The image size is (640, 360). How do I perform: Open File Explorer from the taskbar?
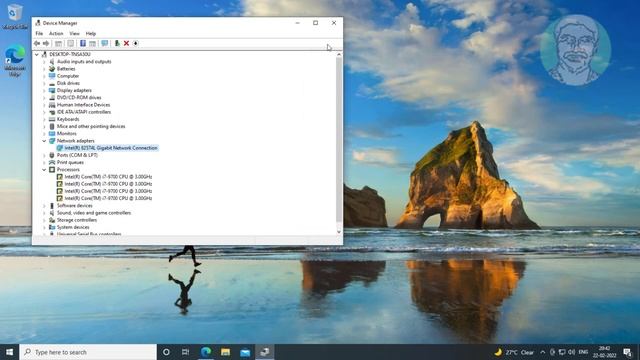point(225,352)
